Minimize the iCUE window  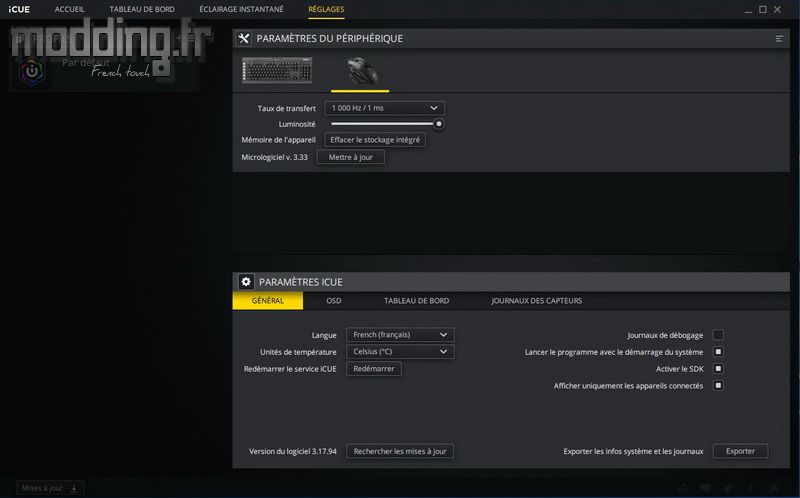(748, 10)
